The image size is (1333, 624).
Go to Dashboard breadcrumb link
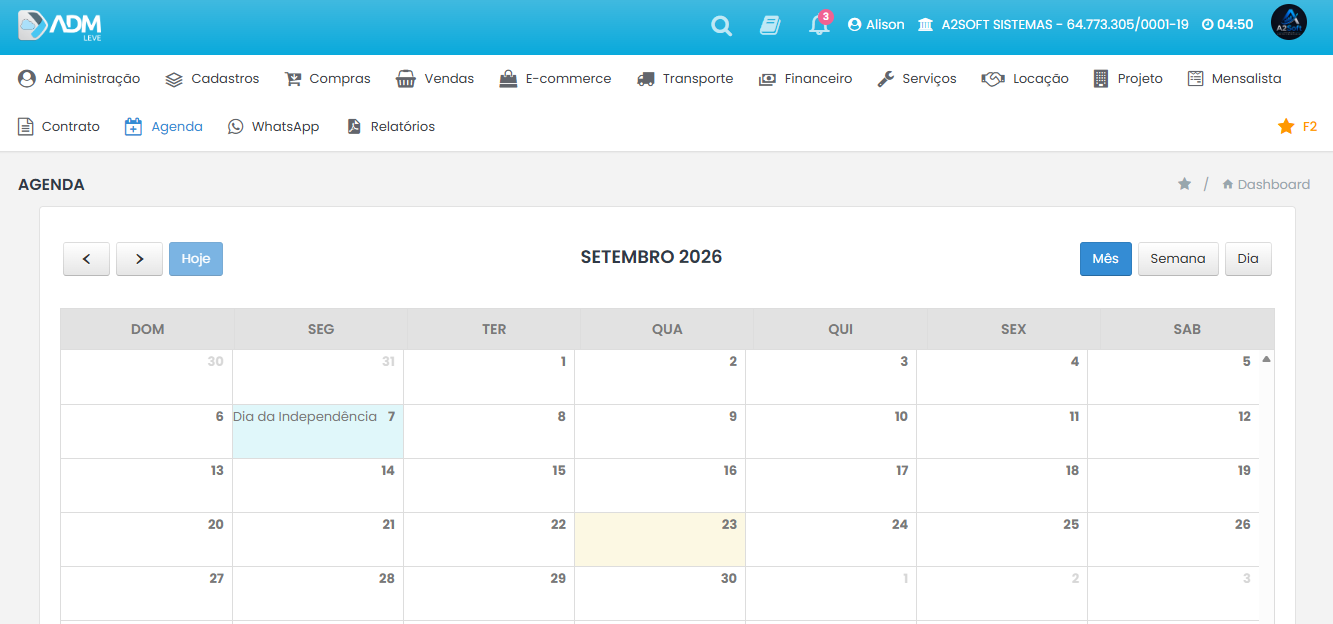tap(1266, 184)
